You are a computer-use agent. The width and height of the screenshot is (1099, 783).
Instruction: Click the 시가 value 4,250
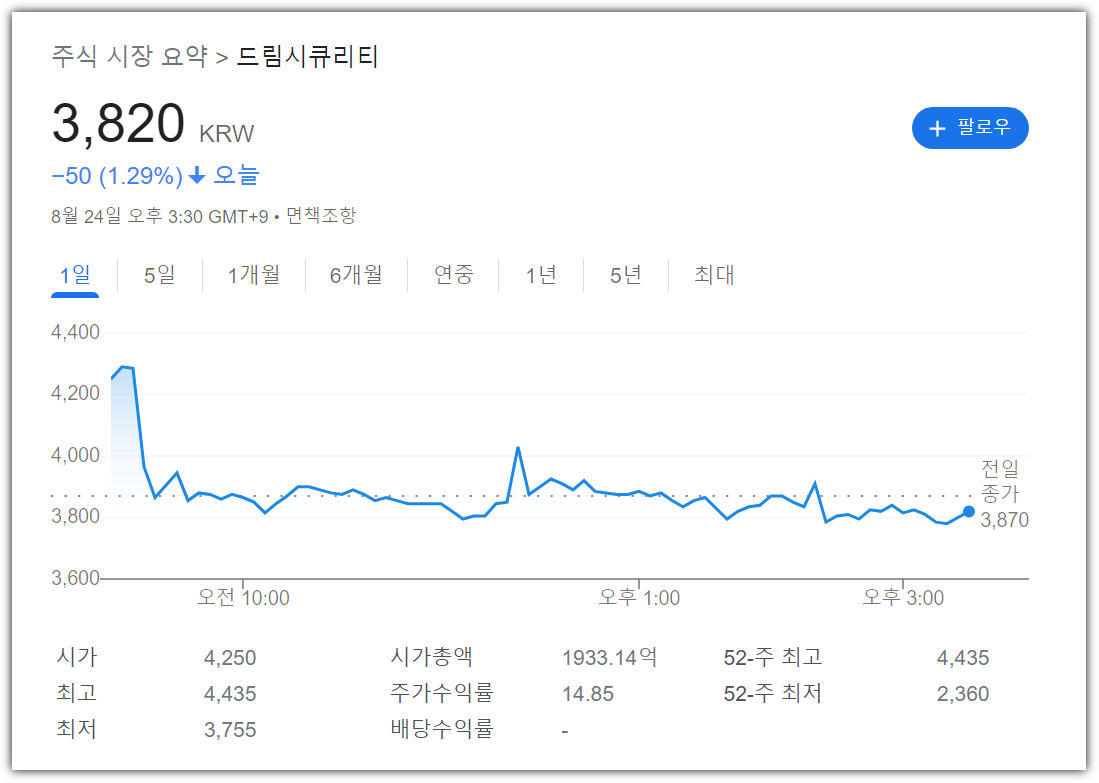230,658
